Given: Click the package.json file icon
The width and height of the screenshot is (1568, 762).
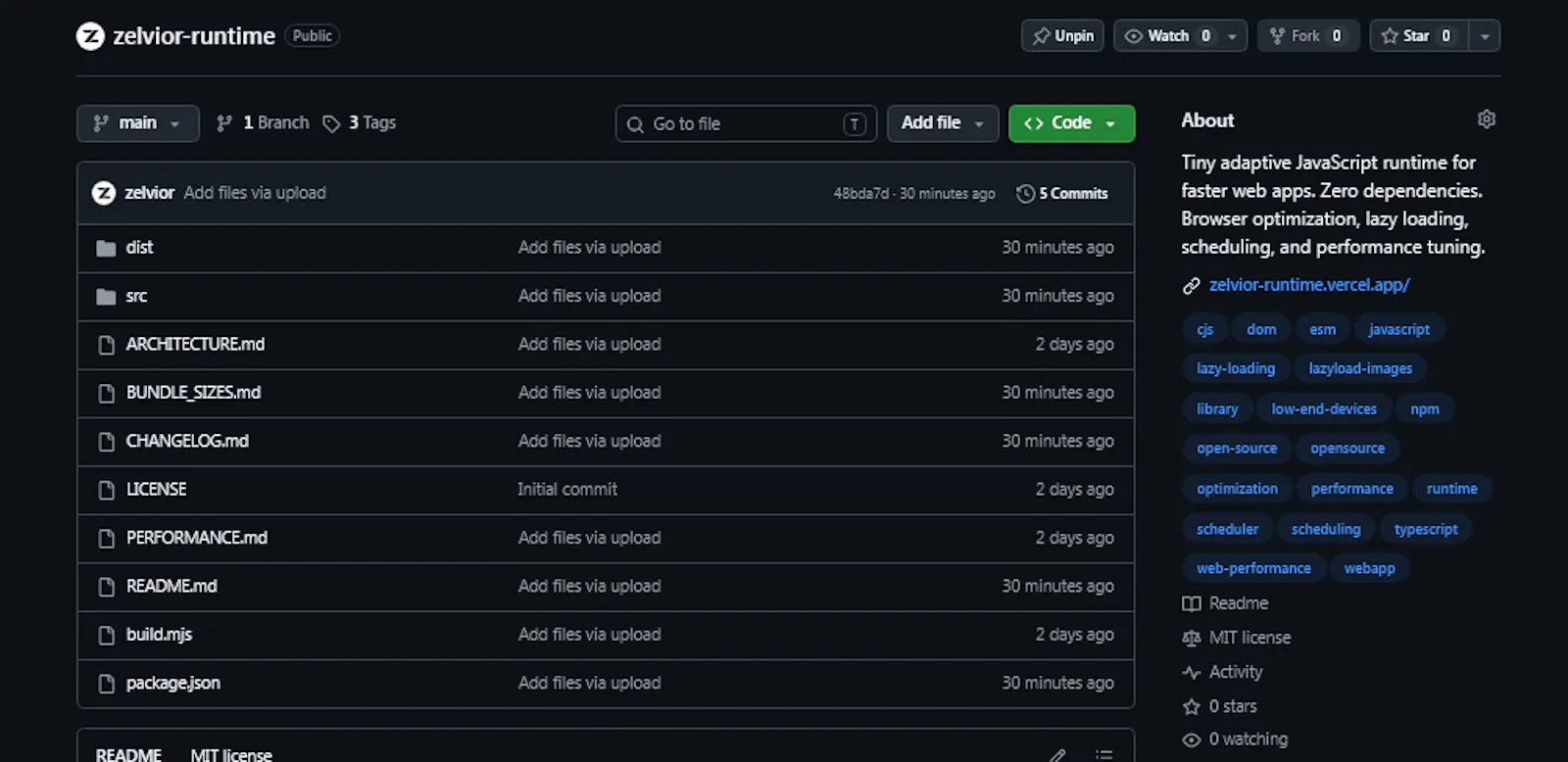Looking at the screenshot, I should click(x=106, y=684).
